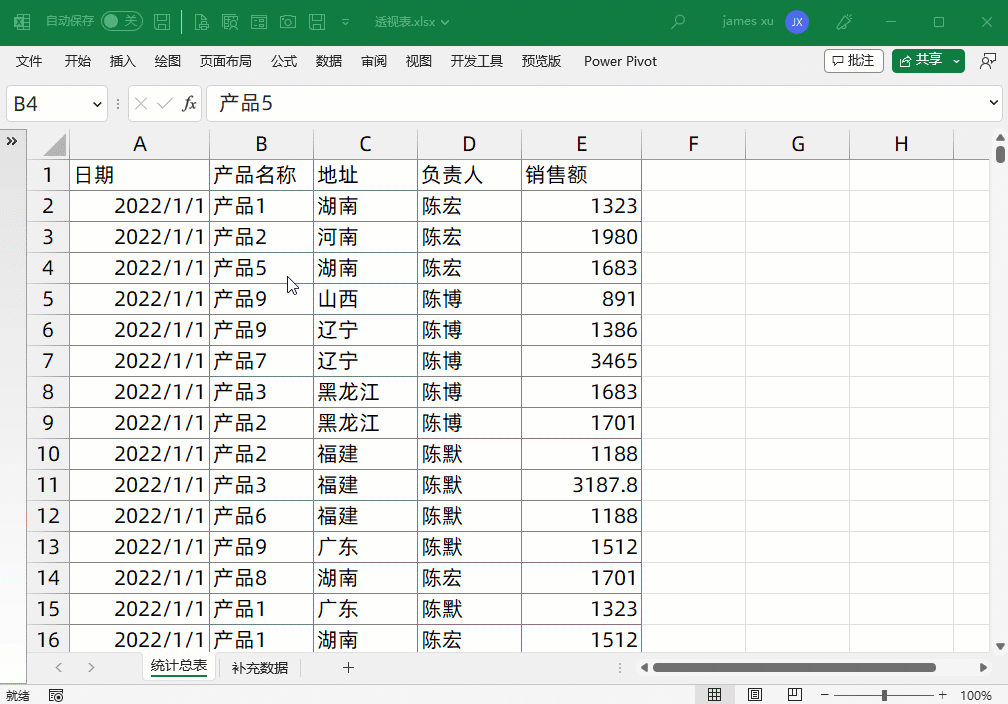Expand the formula bar with right chevron
Screen dimensions: 1008x704
pyautogui.click(x=993, y=103)
